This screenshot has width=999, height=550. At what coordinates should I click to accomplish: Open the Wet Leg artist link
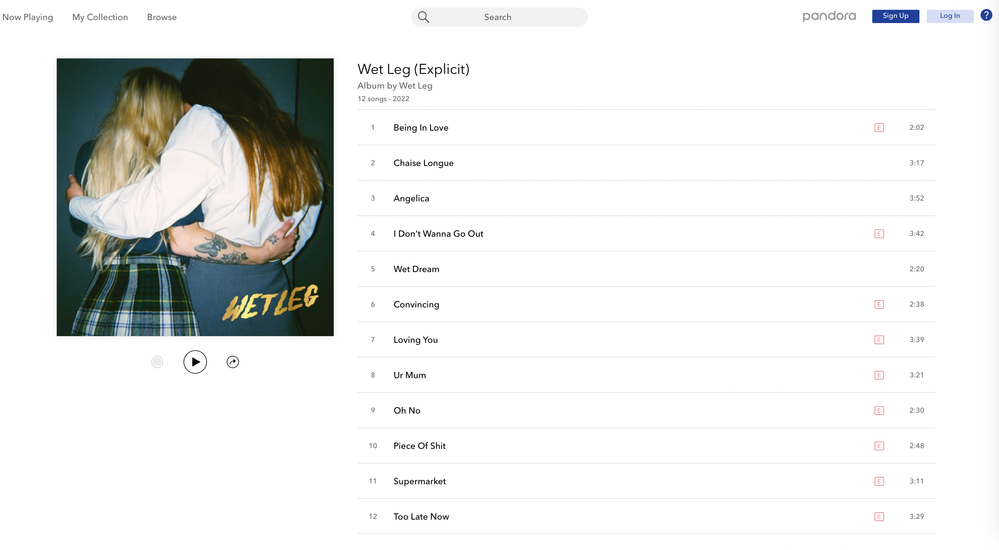click(415, 85)
